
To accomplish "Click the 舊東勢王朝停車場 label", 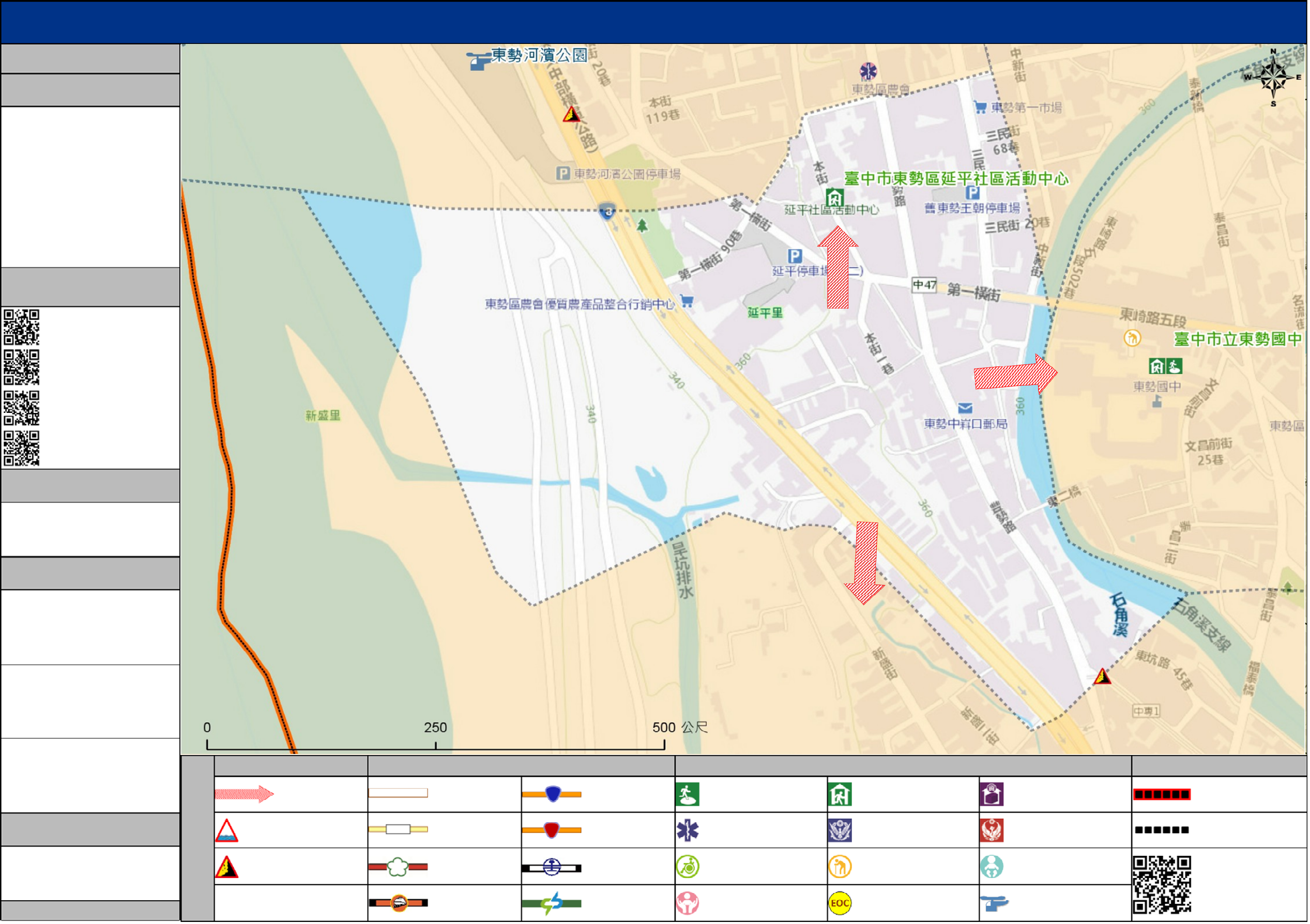I will coord(972,208).
